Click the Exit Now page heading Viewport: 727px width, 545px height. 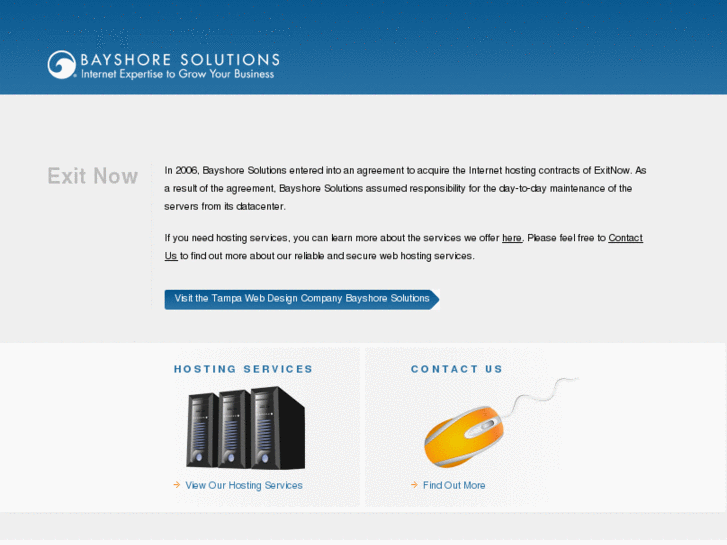[x=93, y=176]
